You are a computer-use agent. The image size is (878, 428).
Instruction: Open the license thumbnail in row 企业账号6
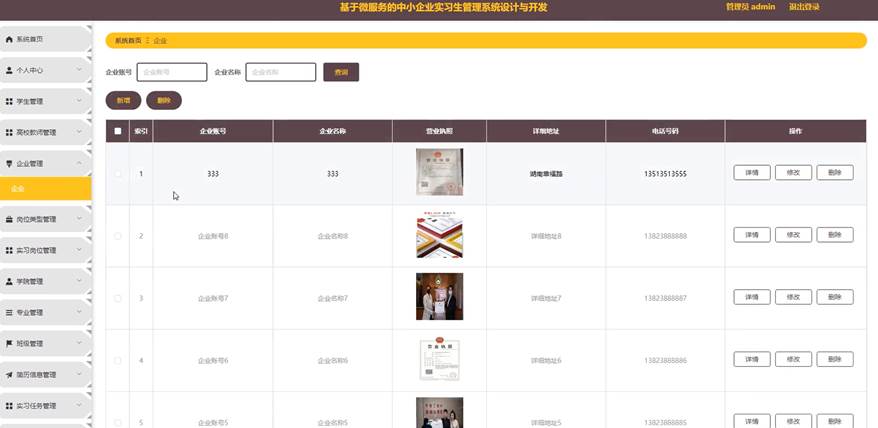(x=440, y=359)
